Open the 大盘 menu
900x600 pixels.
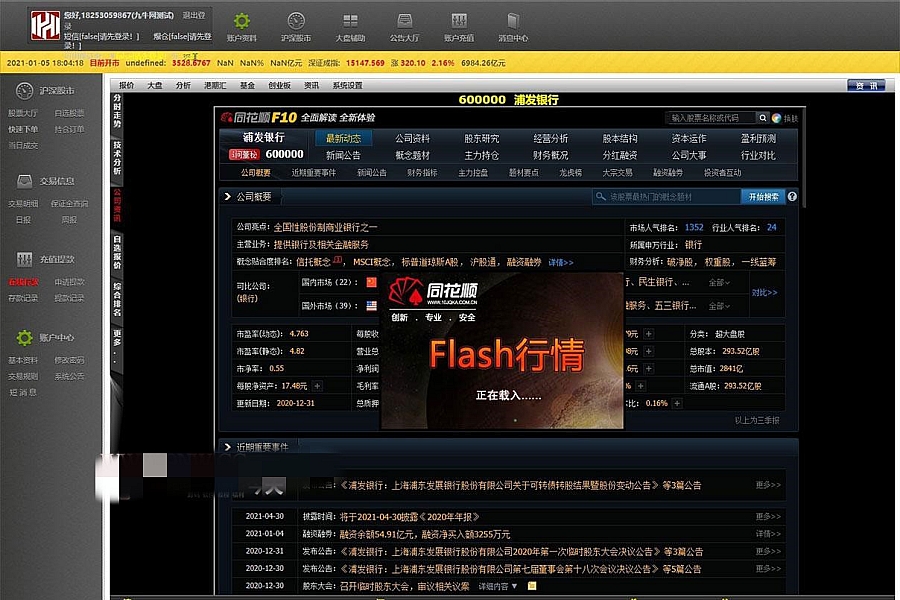[x=154, y=86]
